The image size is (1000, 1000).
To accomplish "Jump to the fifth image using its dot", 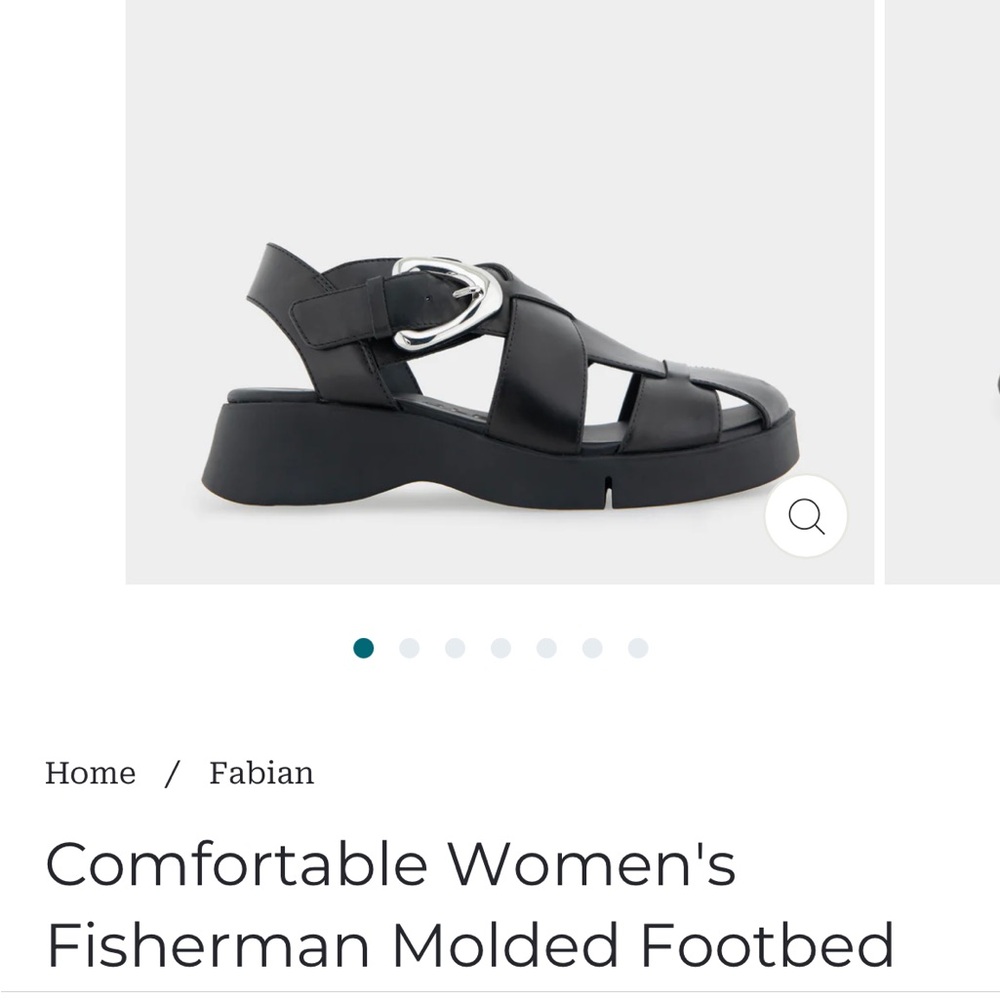I will click(x=545, y=649).
